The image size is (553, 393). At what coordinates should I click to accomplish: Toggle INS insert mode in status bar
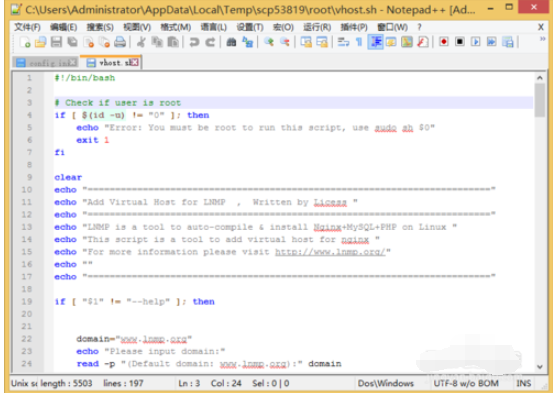coord(524,383)
